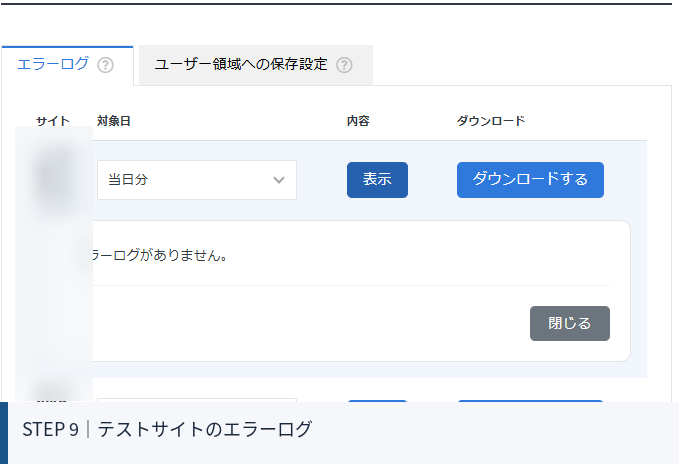Screen dimensions: 679x464
Task: Select the サイト column header
Action: (53, 121)
